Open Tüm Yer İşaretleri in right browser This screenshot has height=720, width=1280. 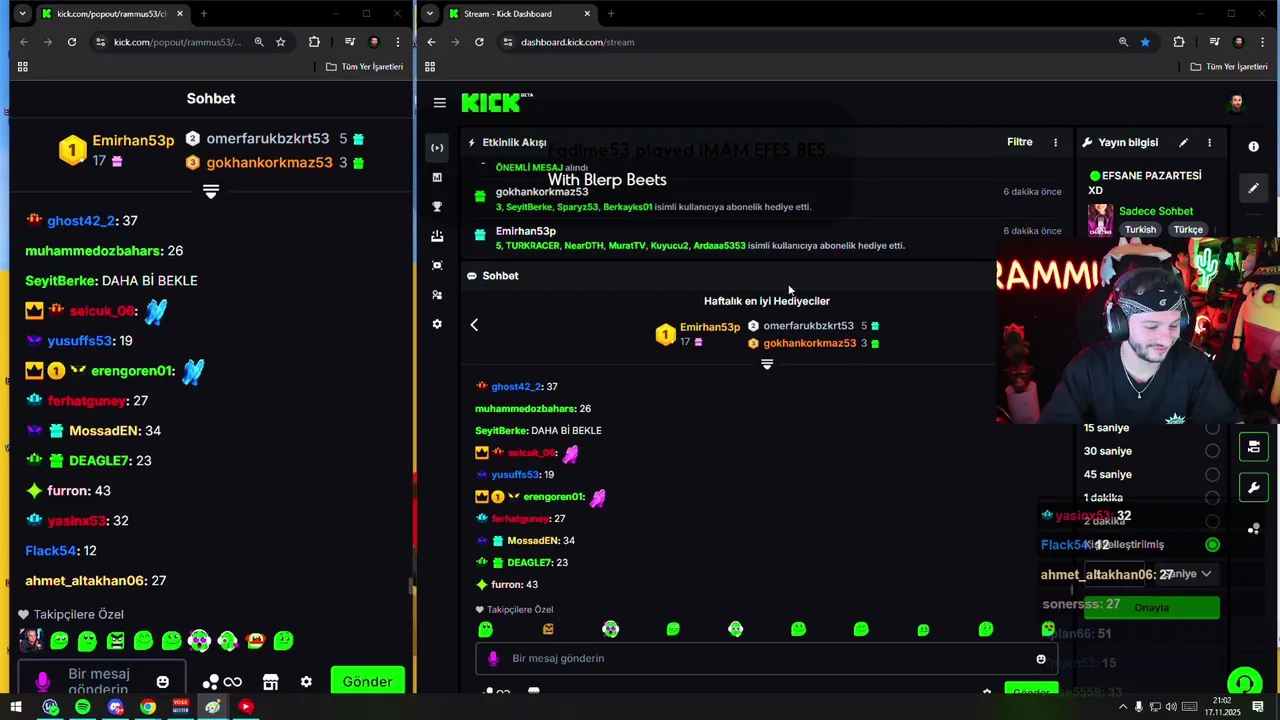1229,67
